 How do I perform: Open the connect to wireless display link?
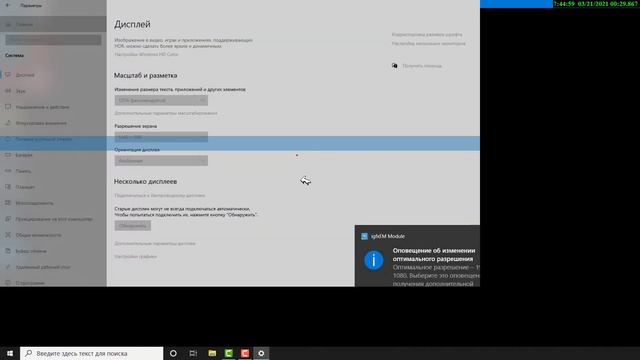[160, 196]
